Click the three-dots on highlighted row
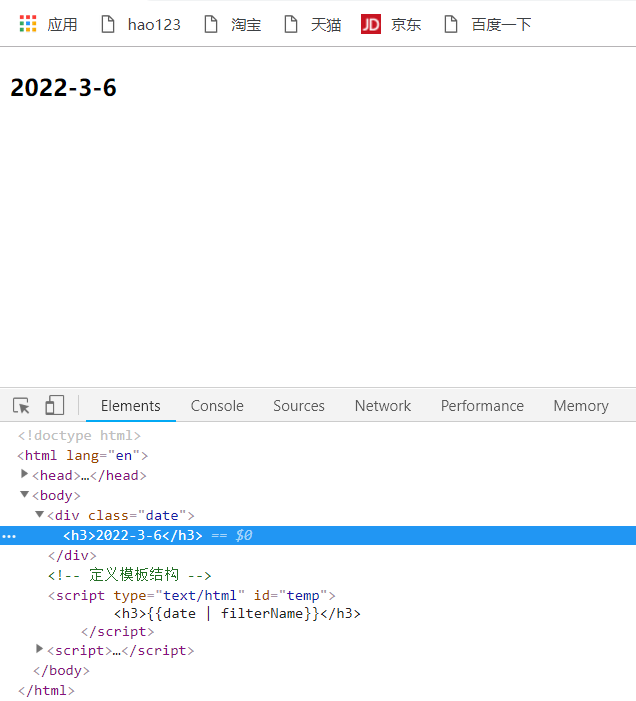636x701 pixels. [x=9, y=536]
